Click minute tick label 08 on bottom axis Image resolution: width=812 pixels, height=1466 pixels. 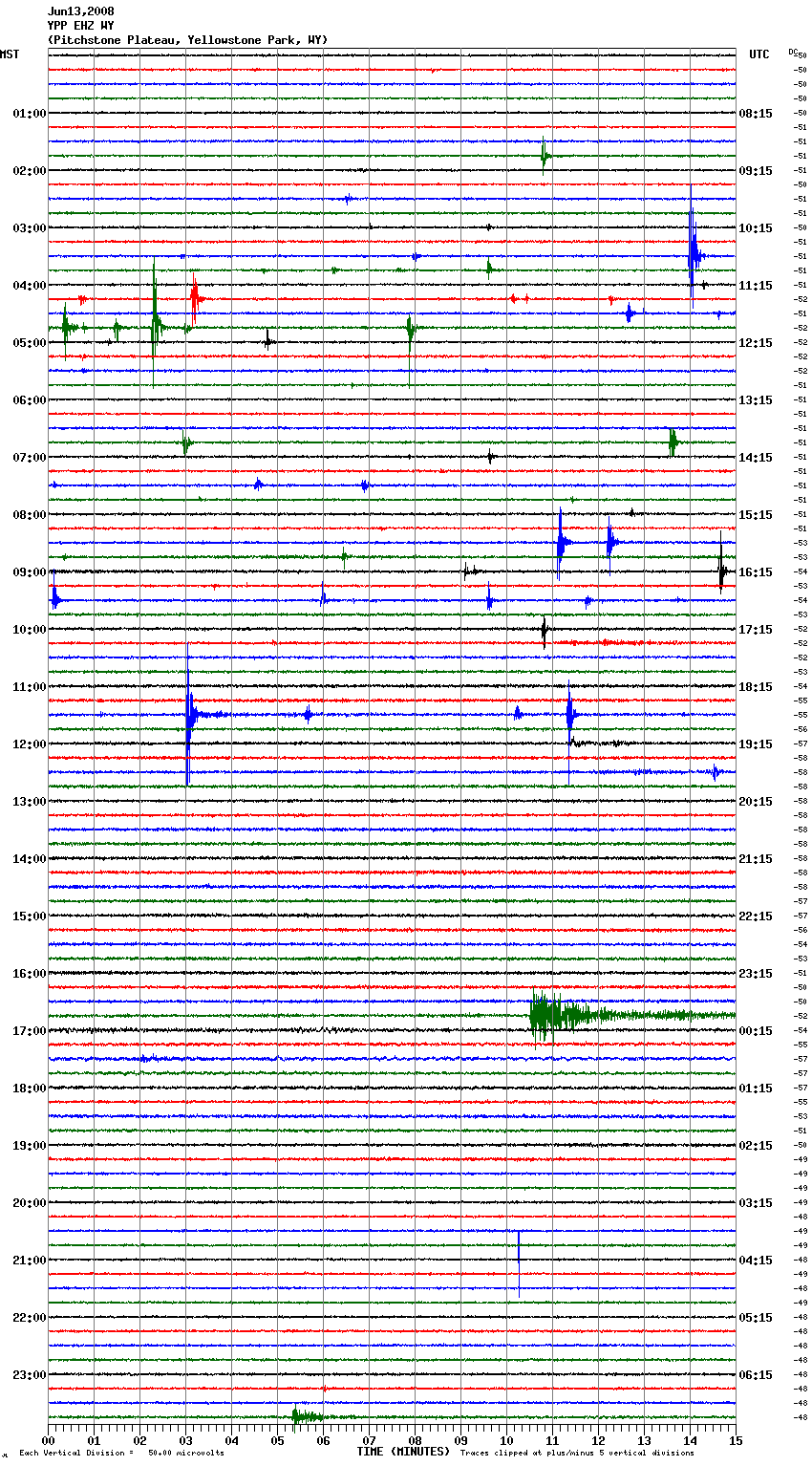tap(415, 1440)
